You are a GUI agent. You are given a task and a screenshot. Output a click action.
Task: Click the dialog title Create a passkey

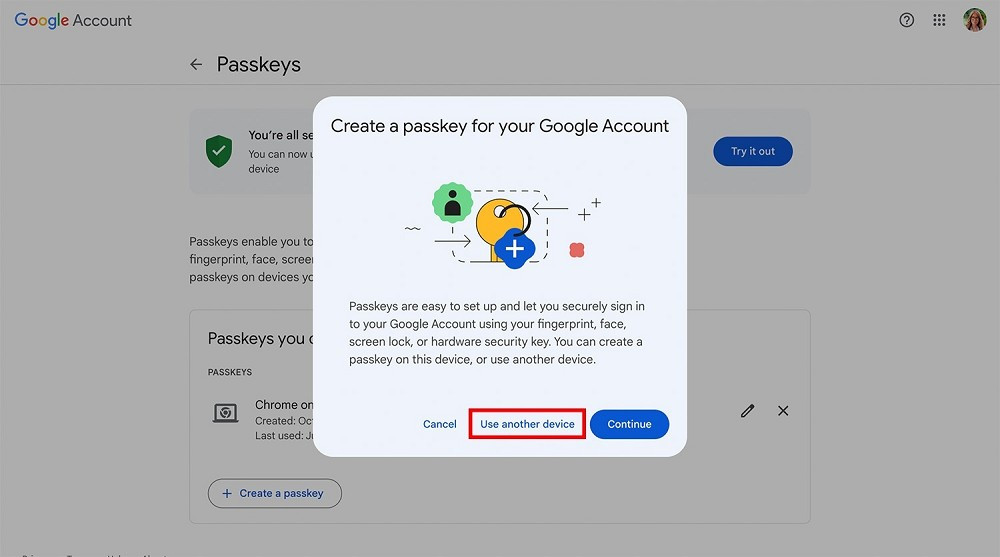pos(500,126)
